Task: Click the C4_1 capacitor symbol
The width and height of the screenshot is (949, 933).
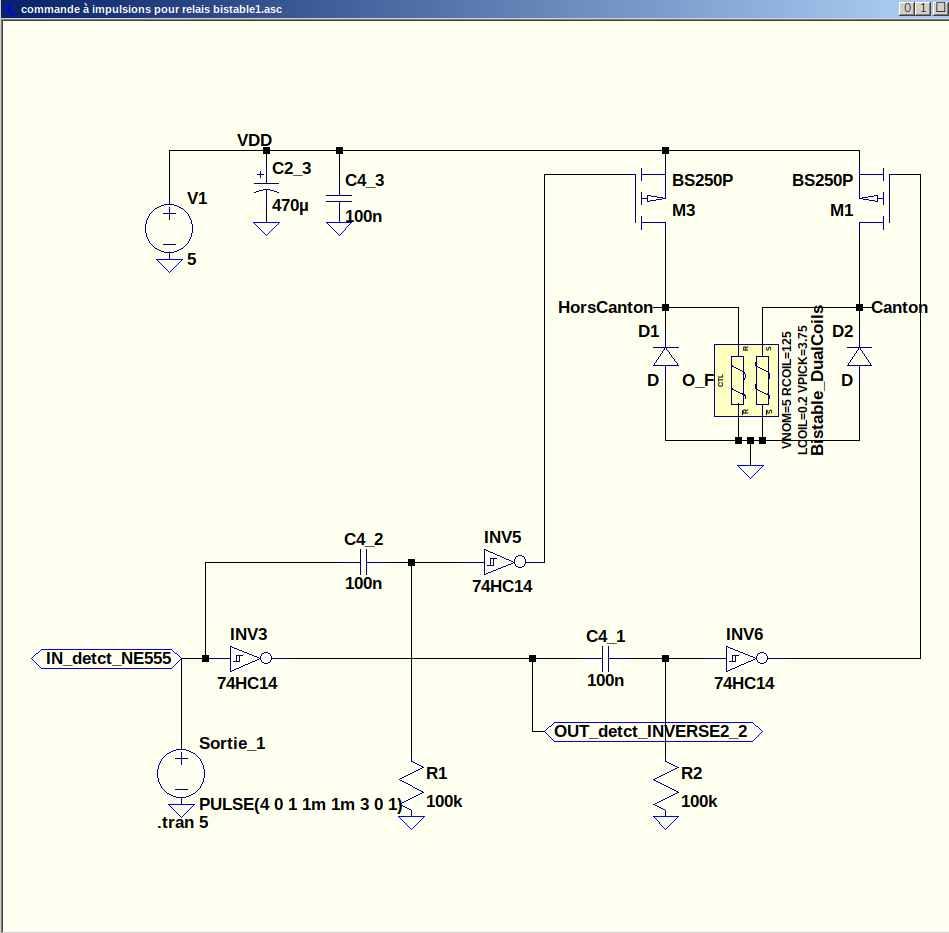Action: 605,658
